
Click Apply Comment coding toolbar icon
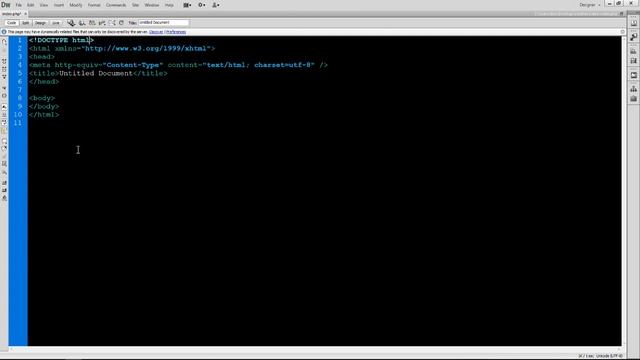(x=4, y=141)
